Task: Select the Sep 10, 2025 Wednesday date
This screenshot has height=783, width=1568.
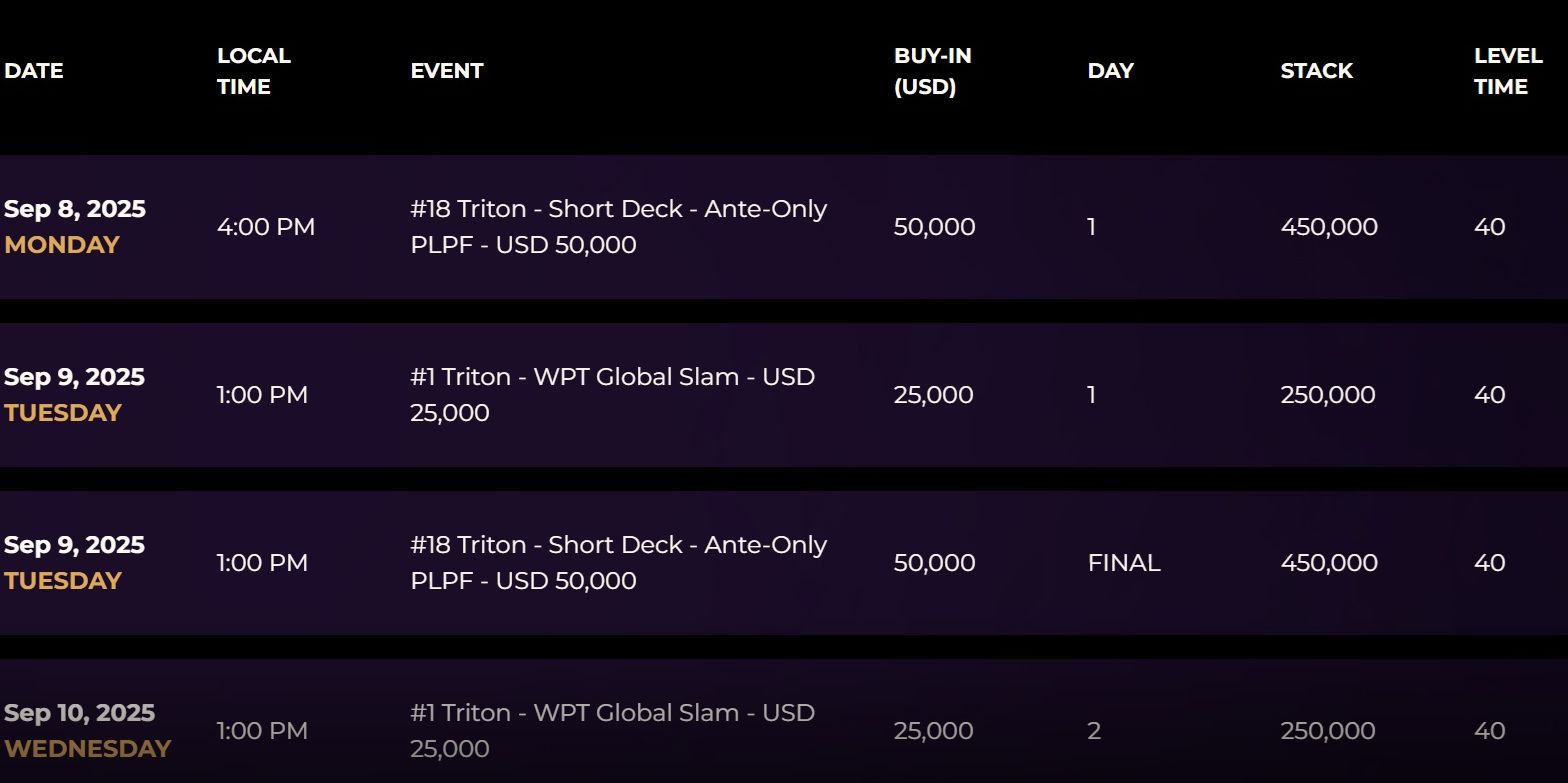Action: (x=87, y=731)
